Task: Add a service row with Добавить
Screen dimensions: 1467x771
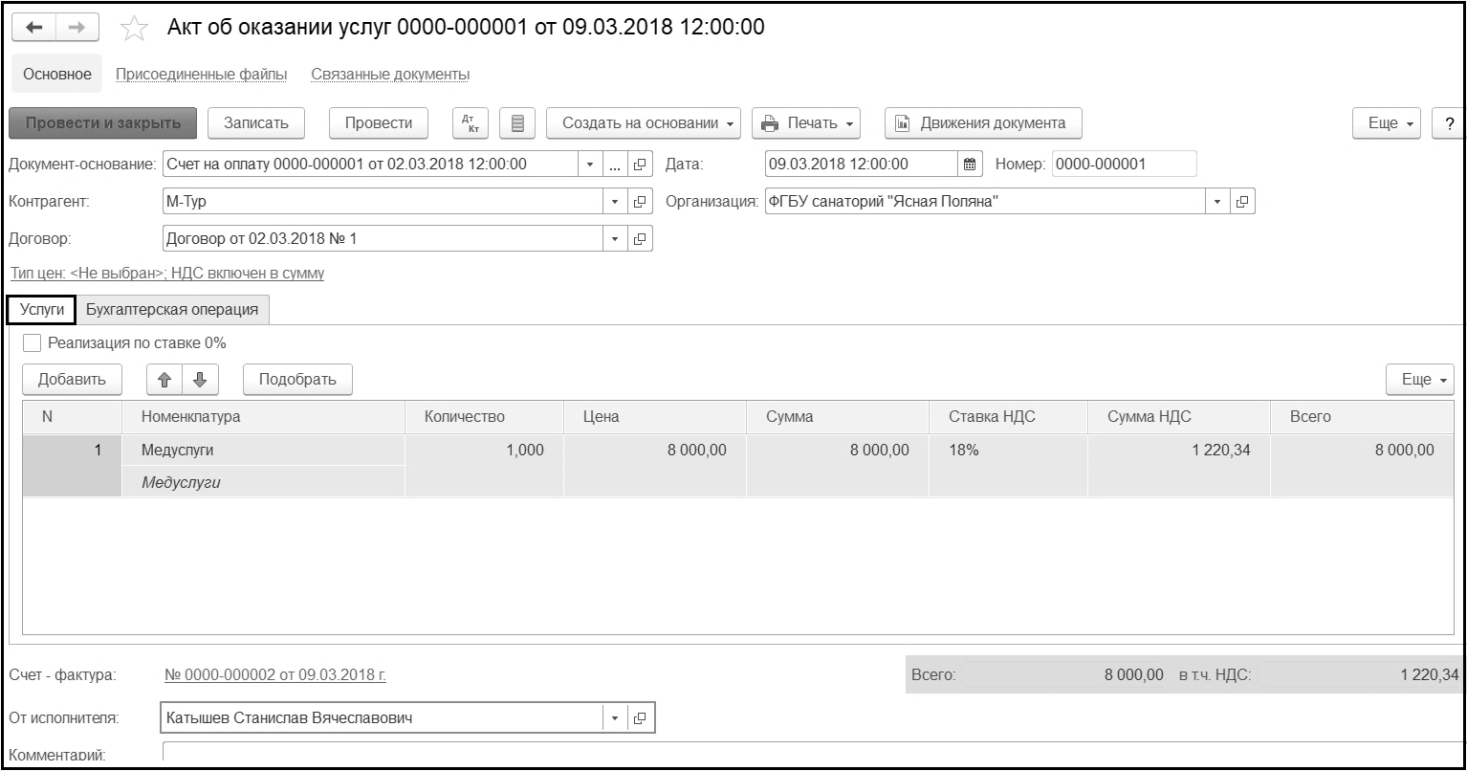Action: pyautogui.click(x=72, y=379)
